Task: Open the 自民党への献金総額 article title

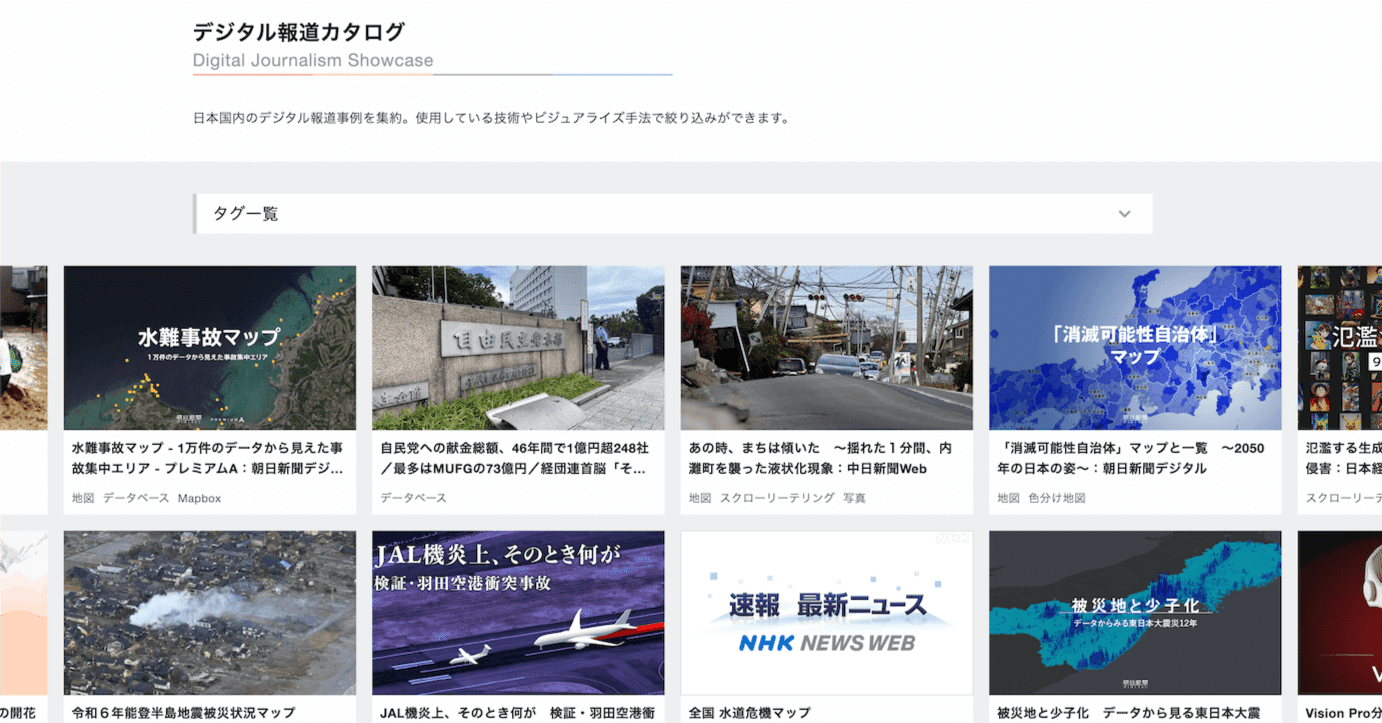Action: [515, 458]
